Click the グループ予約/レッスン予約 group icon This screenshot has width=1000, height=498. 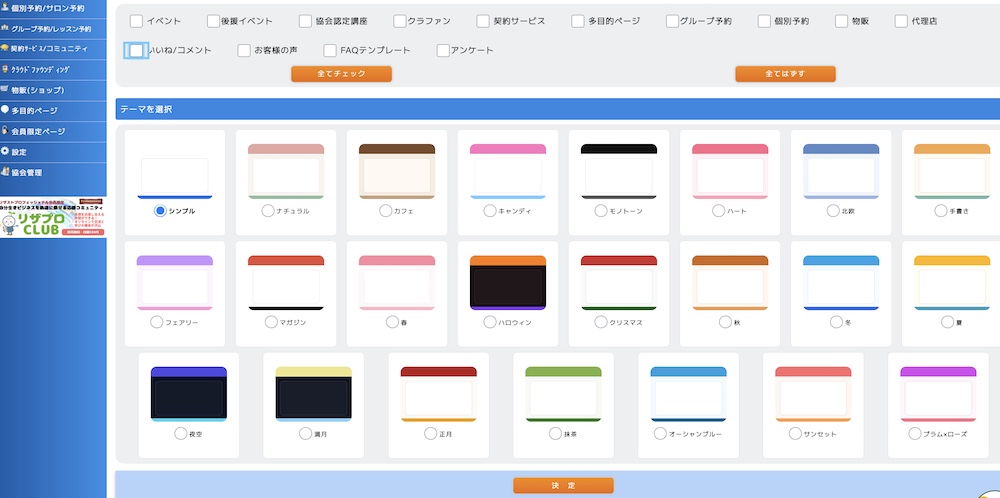[5, 28]
